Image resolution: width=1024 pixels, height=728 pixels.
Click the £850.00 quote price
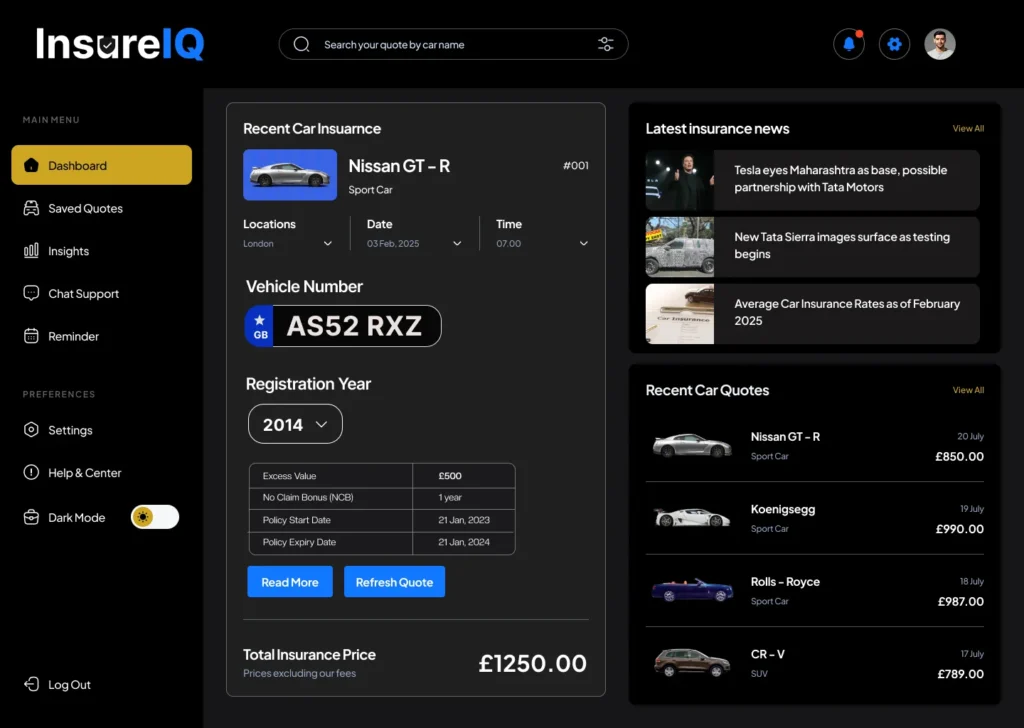coord(959,456)
